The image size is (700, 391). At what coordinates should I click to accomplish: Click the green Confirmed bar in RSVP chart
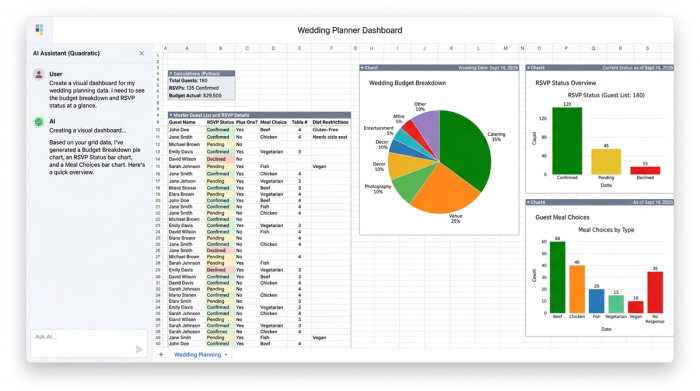tap(567, 141)
